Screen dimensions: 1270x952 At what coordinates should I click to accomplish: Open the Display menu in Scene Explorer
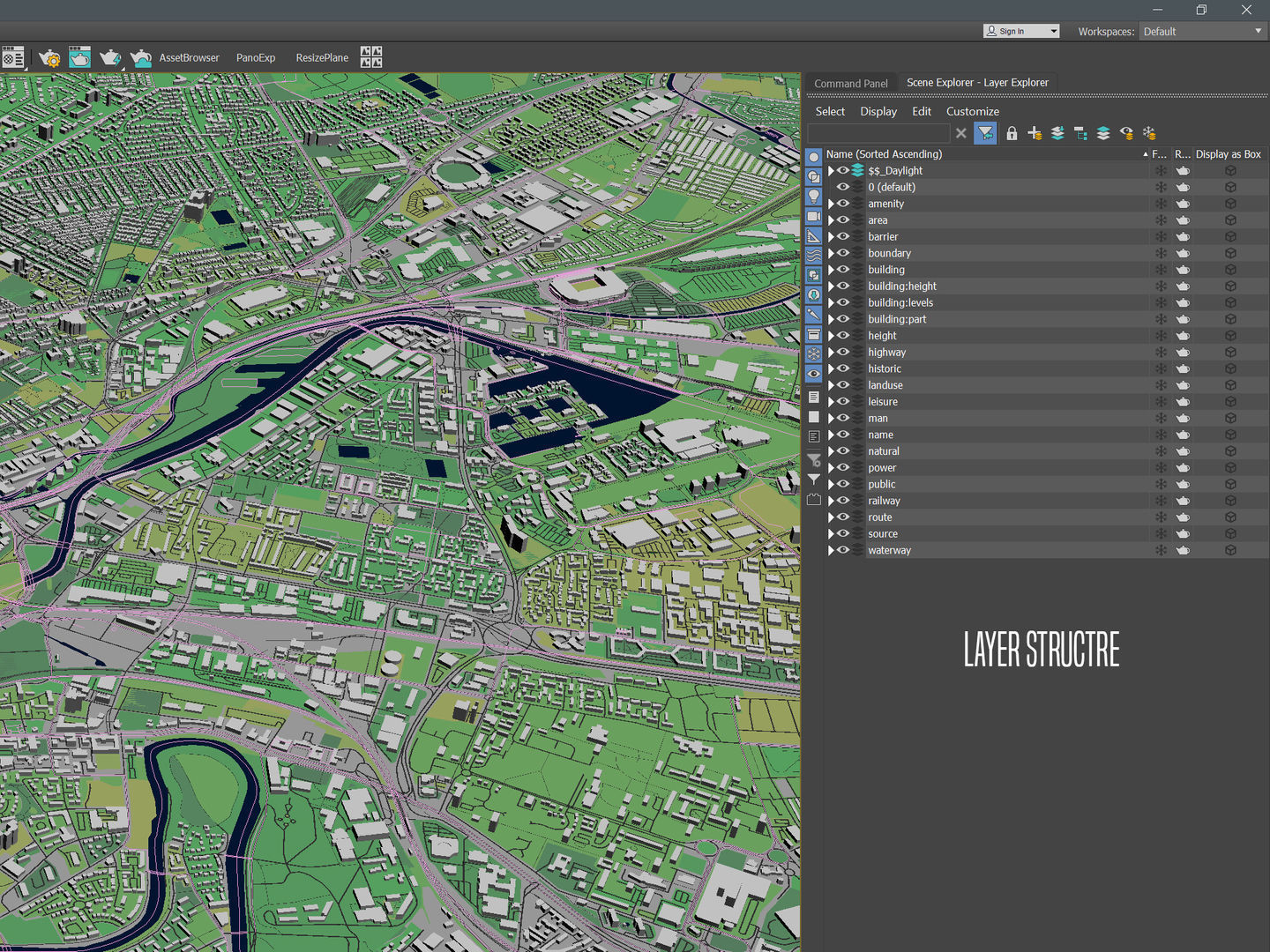tap(878, 111)
